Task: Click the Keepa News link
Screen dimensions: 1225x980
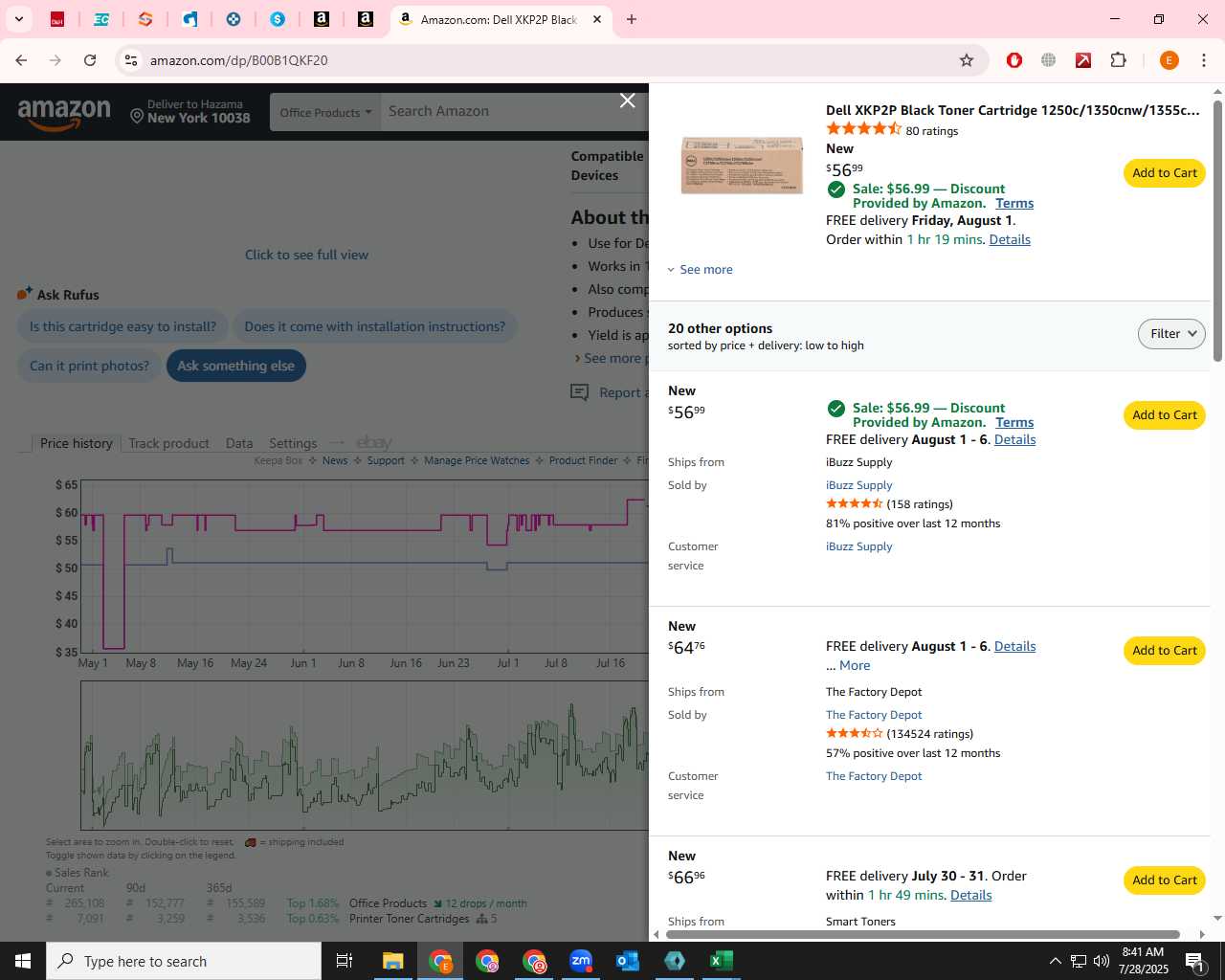Action: coord(335,460)
